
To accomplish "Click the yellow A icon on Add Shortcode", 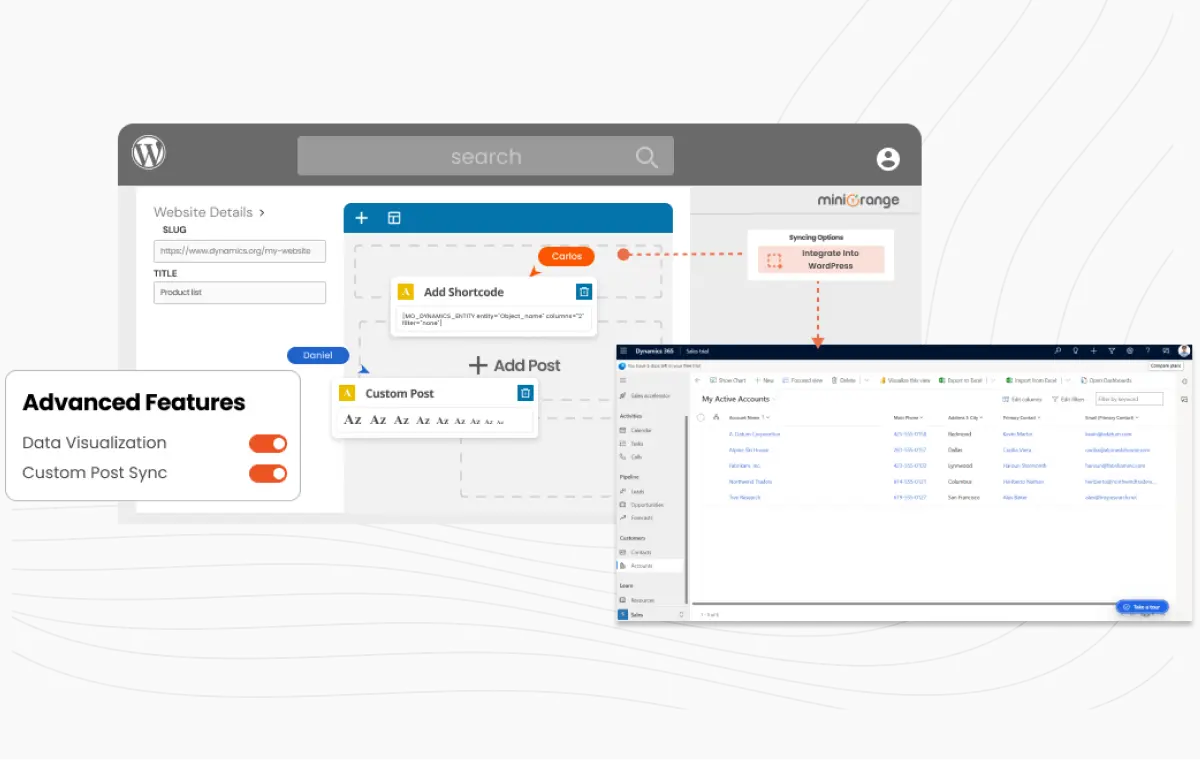I will coord(406,292).
